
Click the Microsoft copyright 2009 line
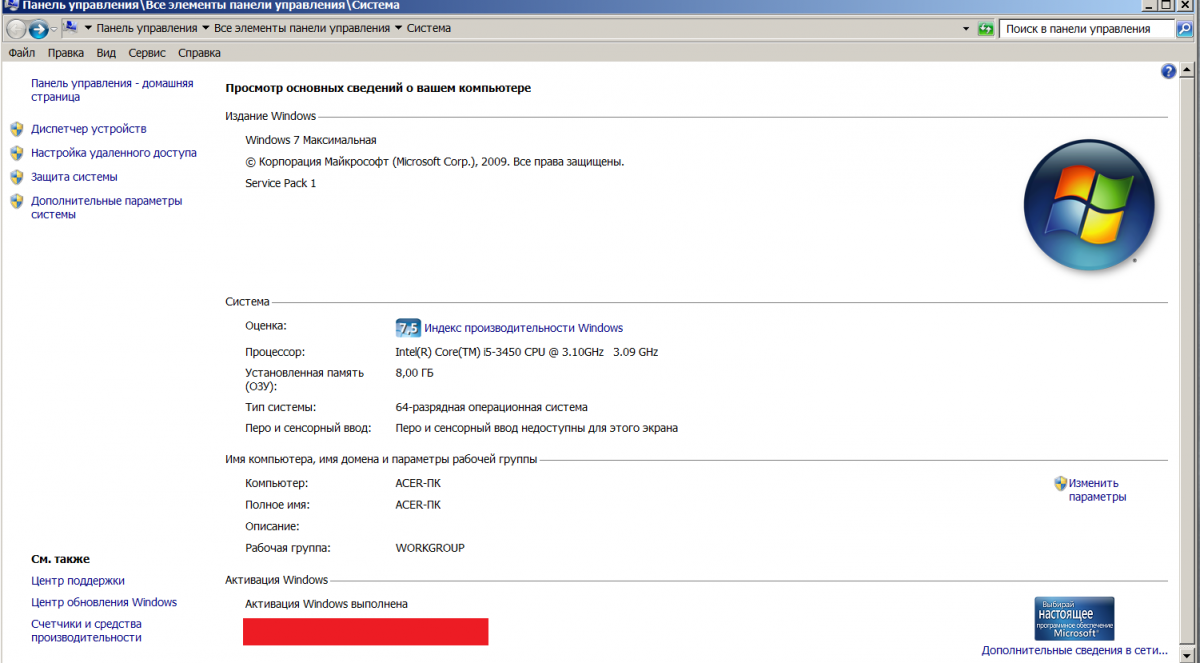pos(435,162)
